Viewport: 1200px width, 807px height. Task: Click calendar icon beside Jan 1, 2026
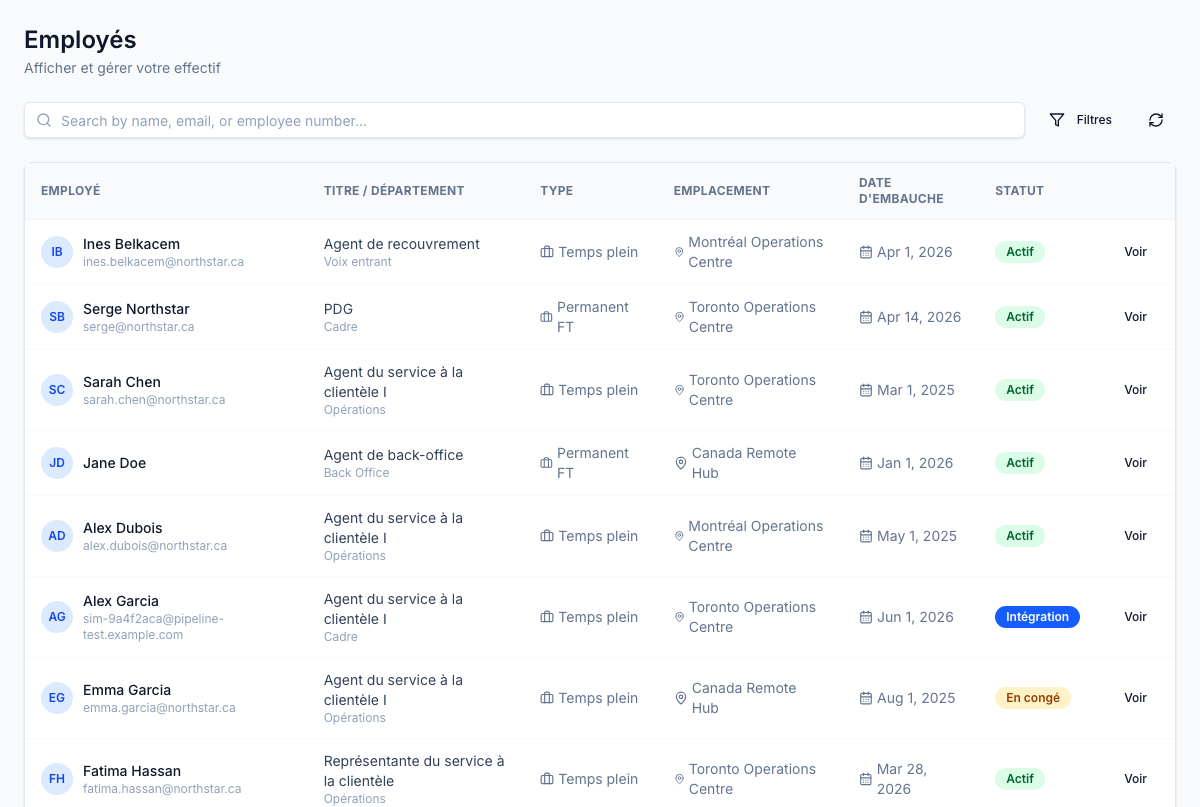(866, 463)
